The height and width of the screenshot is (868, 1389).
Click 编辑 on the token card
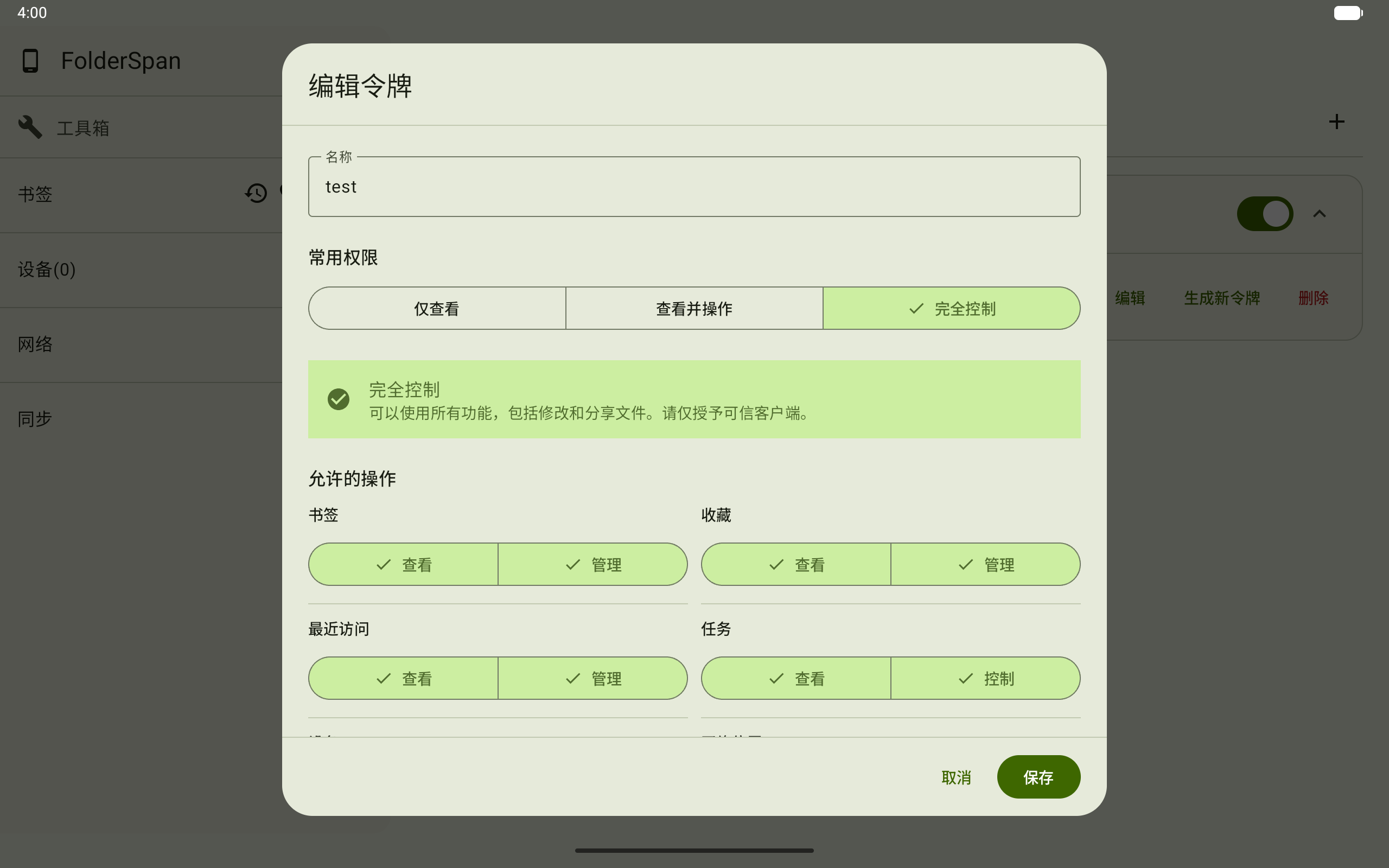pos(1130,298)
